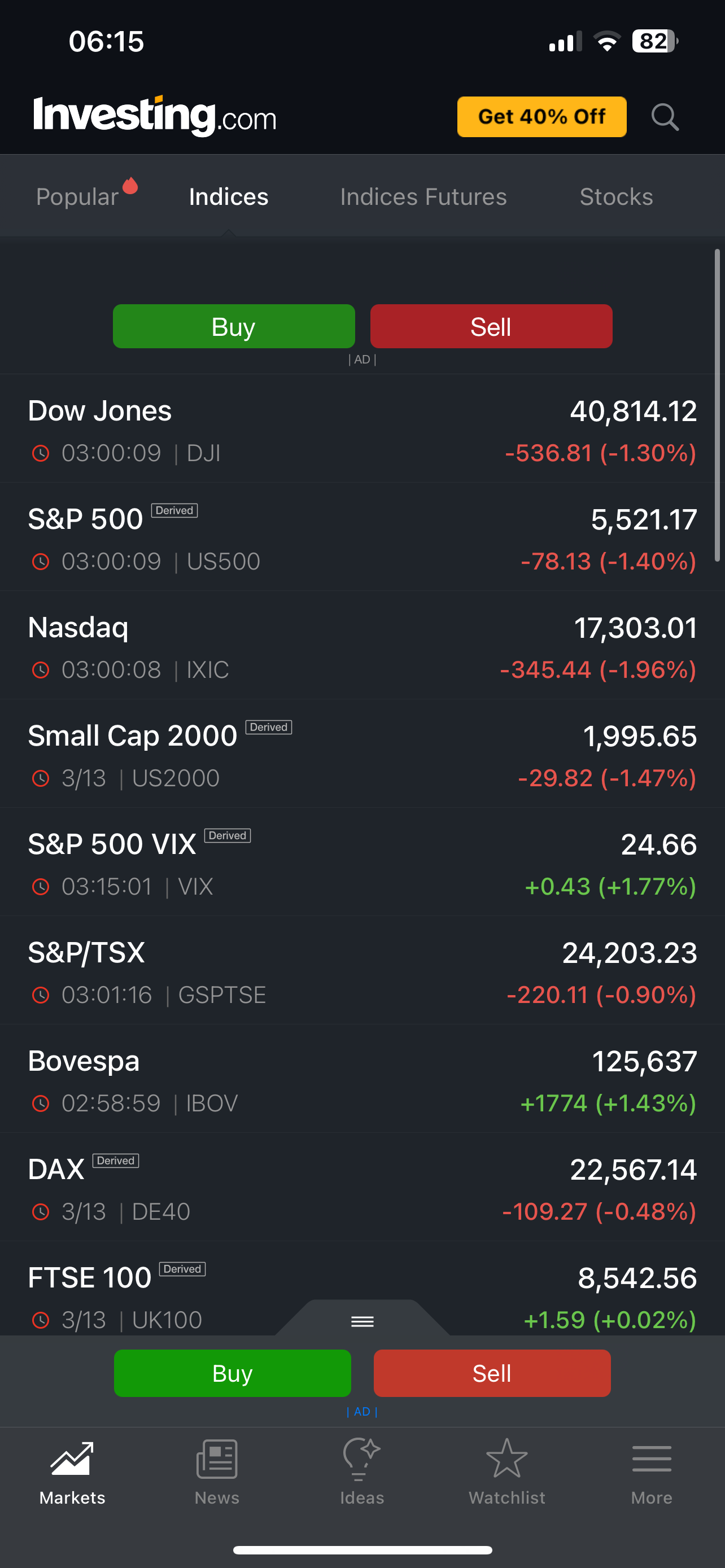Viewport: 725px width, 1568px height.
Task: Open the News tab icon
Action: [x=217, y=1459]
